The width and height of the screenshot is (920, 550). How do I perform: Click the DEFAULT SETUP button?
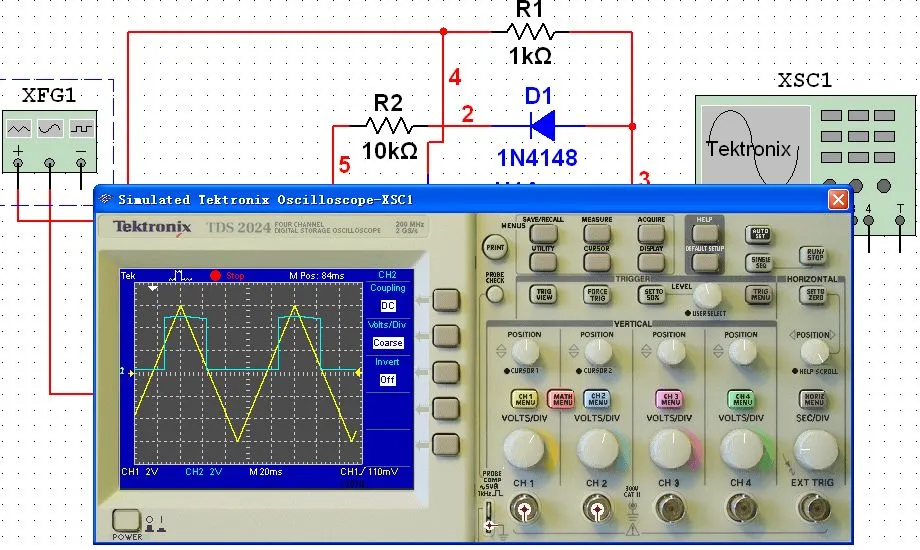tap(705, 262)
